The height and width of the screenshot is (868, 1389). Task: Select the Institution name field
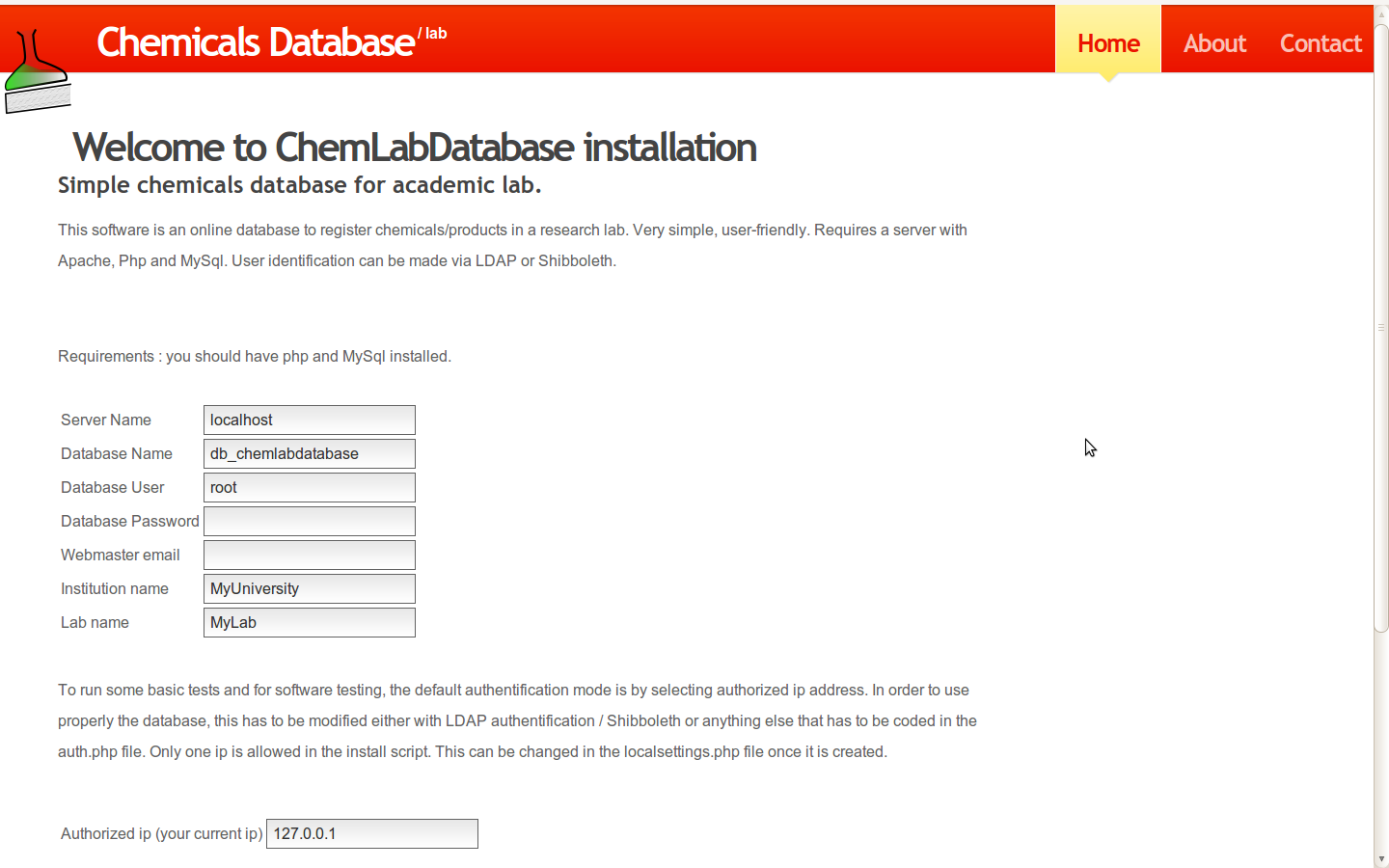tap(309, 588)
